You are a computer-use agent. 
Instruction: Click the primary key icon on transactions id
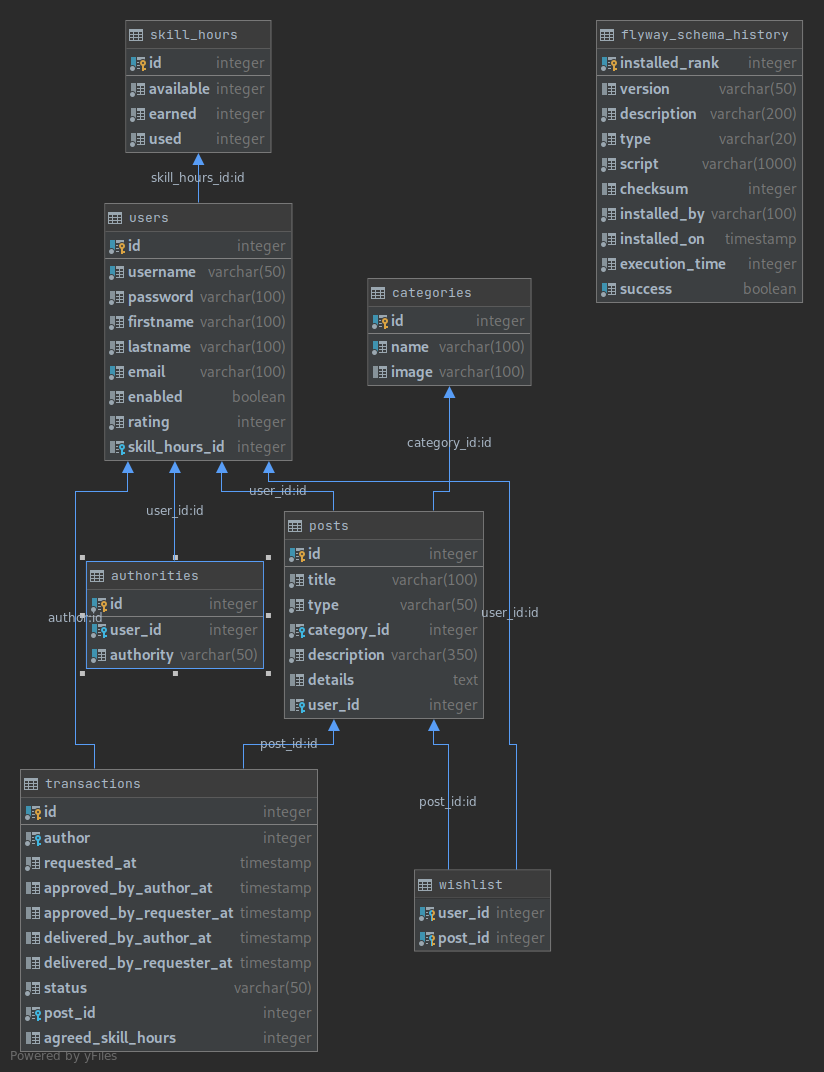[x=31, y=811]
